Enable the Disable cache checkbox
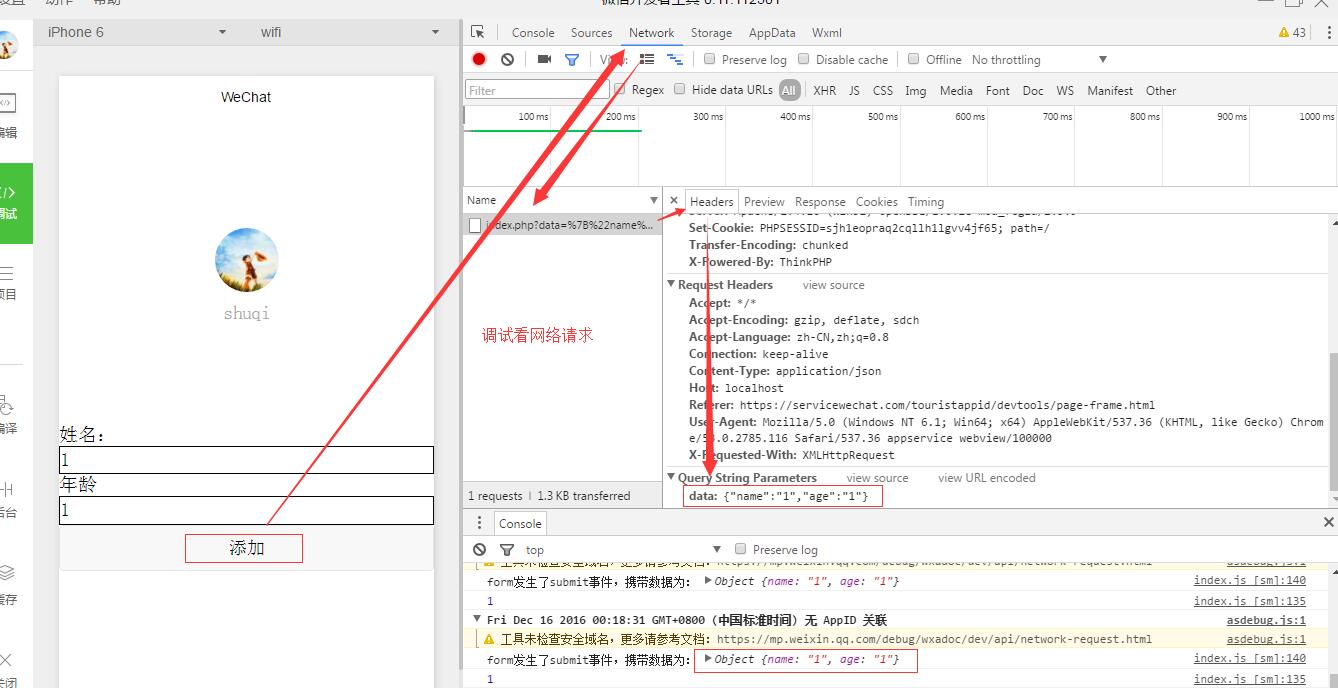1338x688 pixels. (x=805, y=59)
